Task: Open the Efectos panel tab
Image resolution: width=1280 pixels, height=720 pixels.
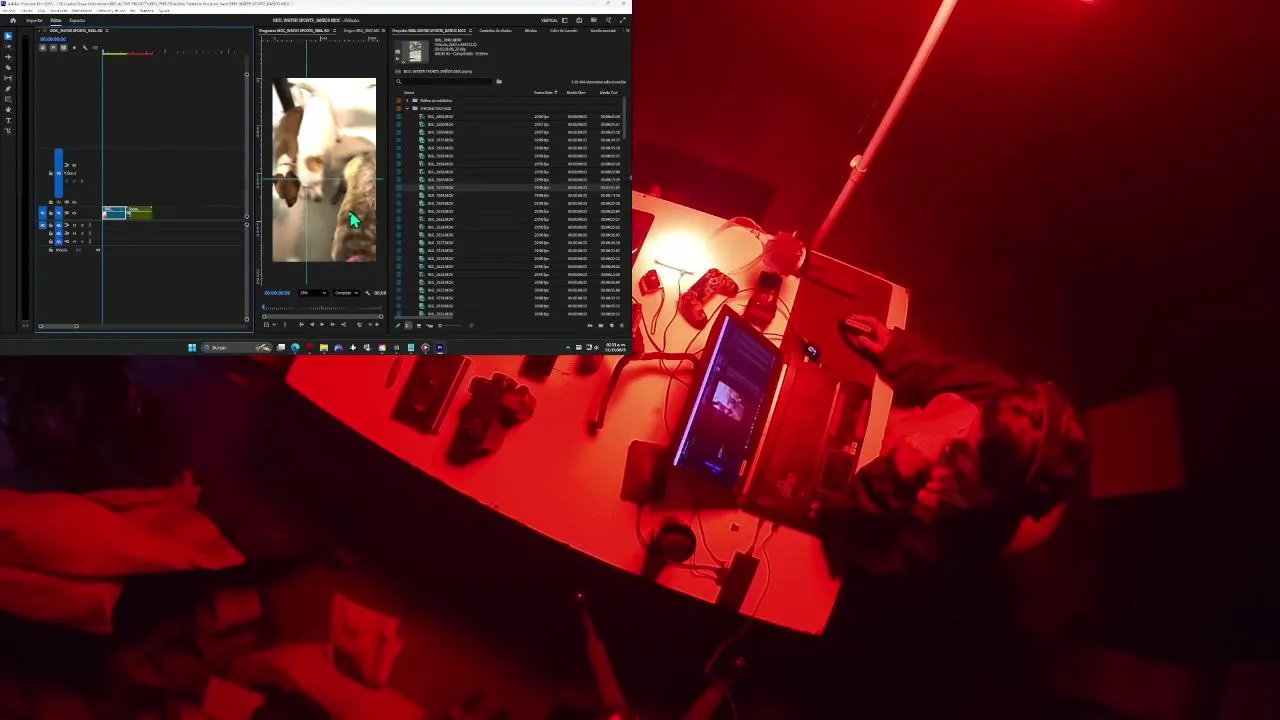Action: [x=531, y=30]
